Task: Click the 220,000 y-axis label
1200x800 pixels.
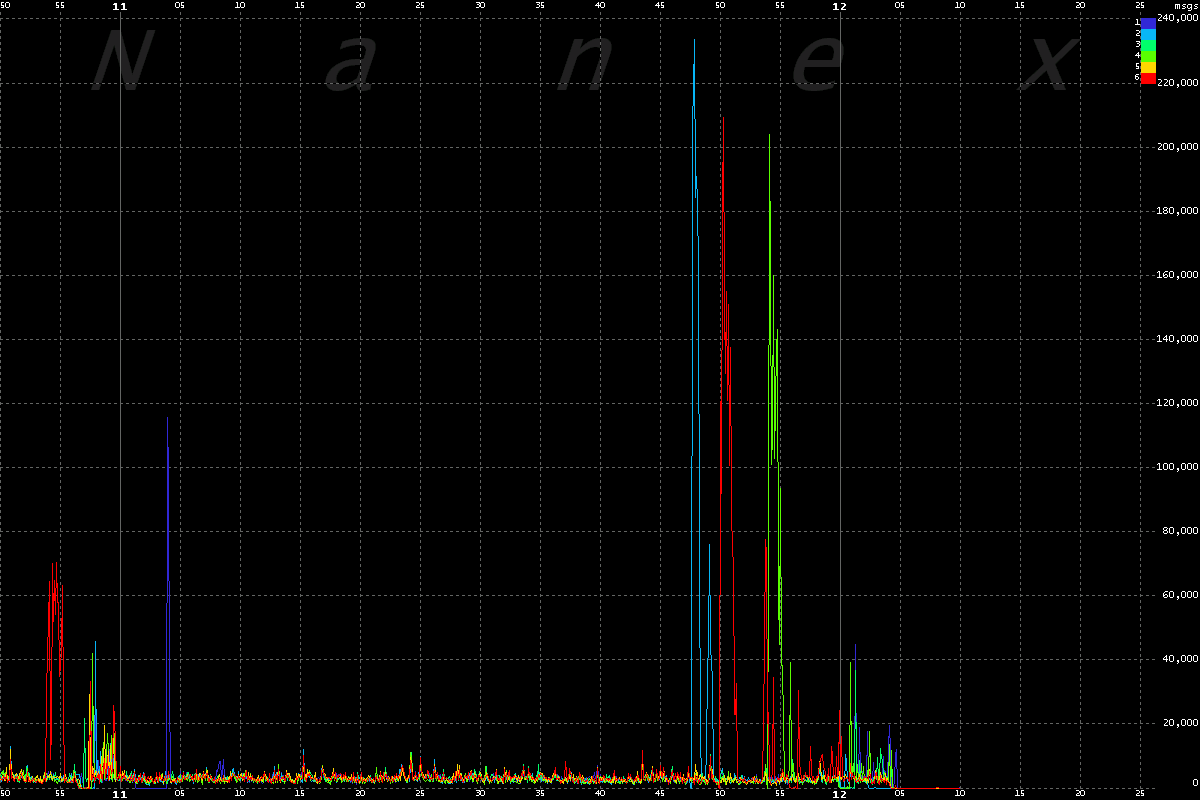Action: 1177,83
